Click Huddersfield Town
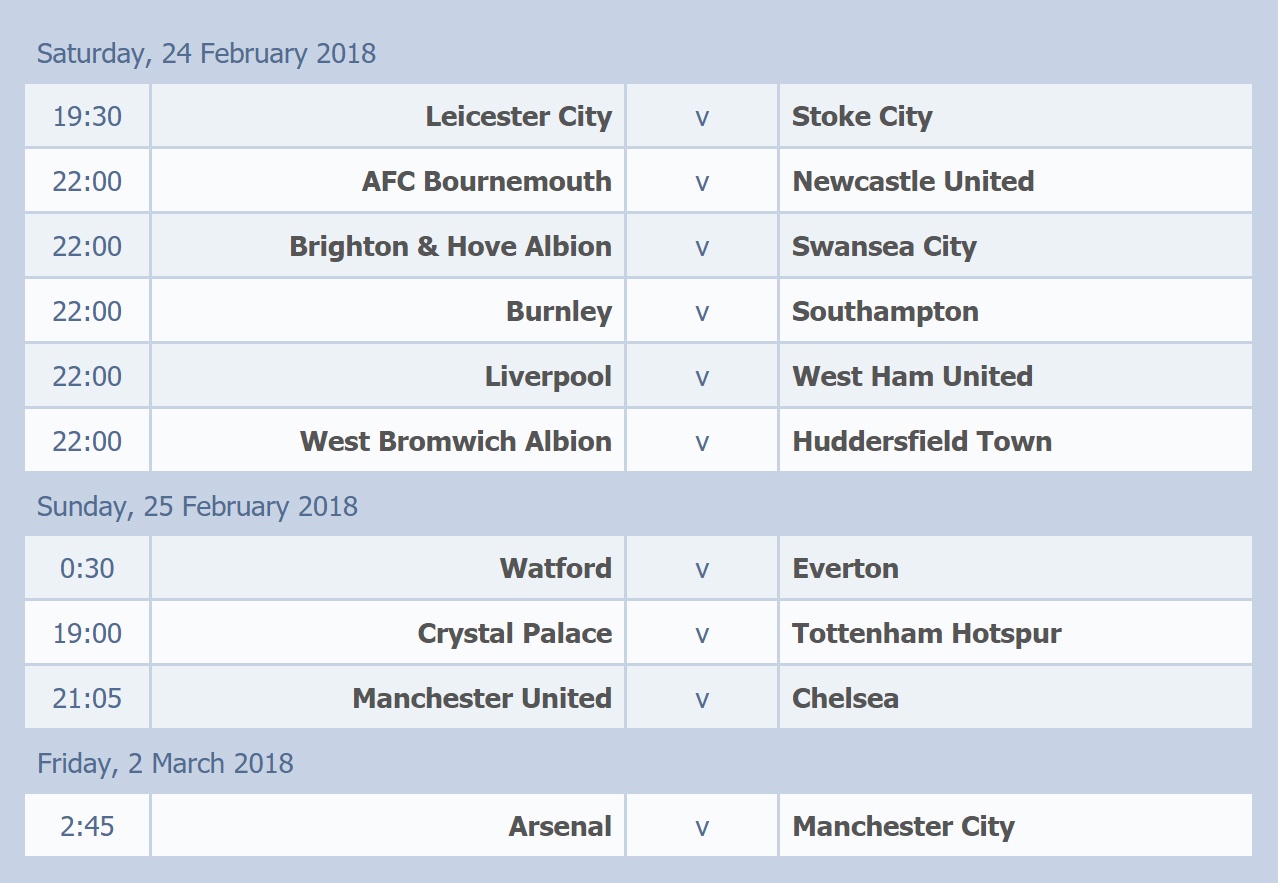 pyautogui.click(x=922, y=441)
